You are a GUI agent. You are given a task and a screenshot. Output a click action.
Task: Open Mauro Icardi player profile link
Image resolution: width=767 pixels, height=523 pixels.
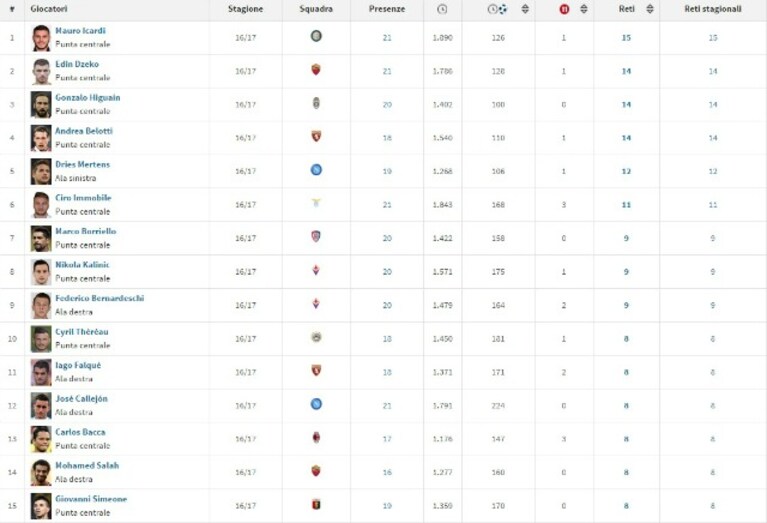point(80,30)
